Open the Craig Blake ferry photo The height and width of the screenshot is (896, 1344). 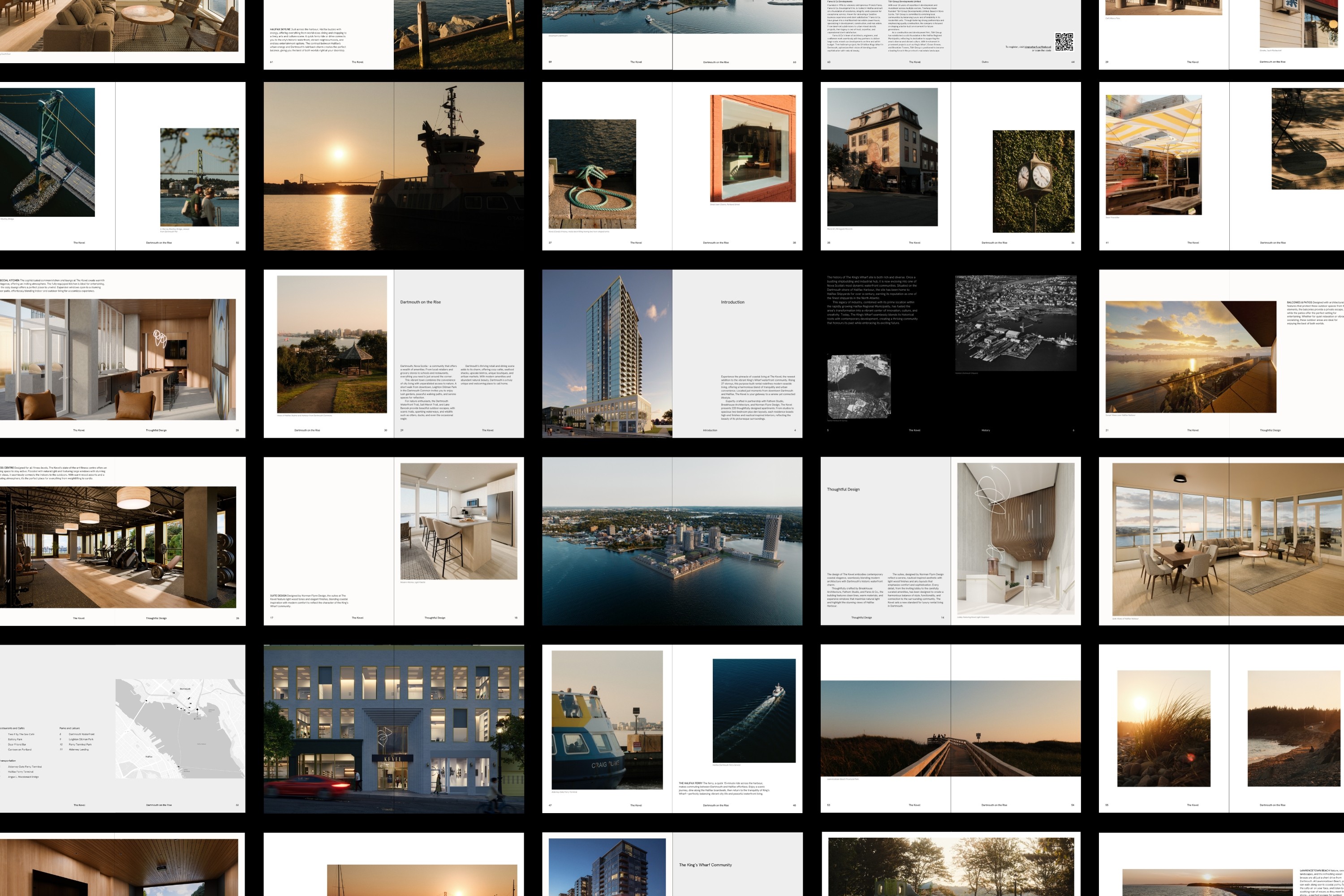coord(607,719)
